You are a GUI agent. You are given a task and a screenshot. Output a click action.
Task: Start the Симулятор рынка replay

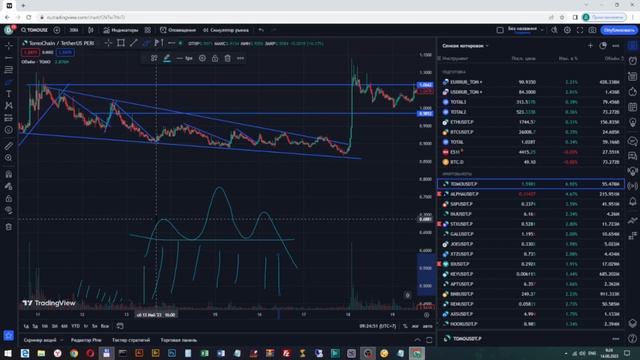226,30
